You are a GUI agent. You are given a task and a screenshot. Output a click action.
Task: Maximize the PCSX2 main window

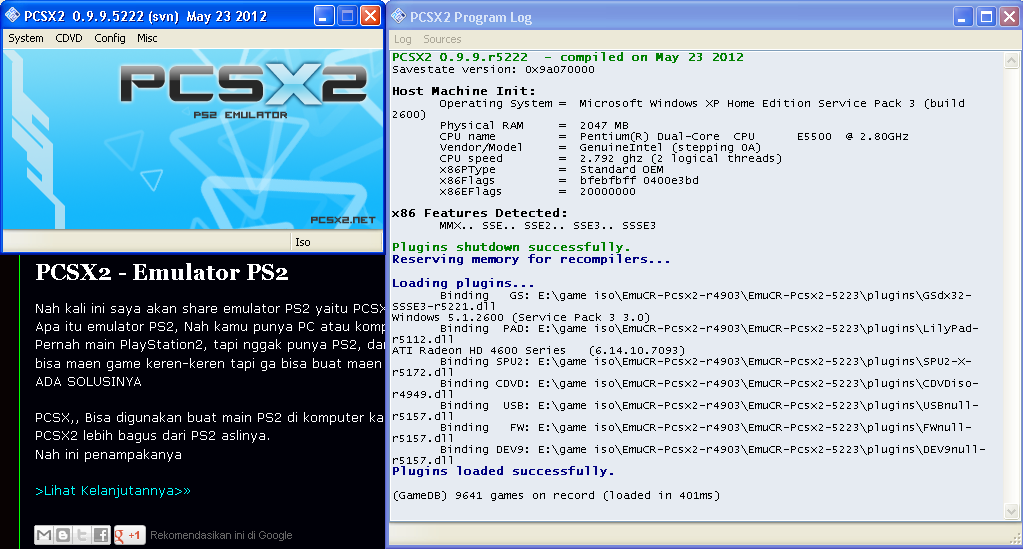347,16
